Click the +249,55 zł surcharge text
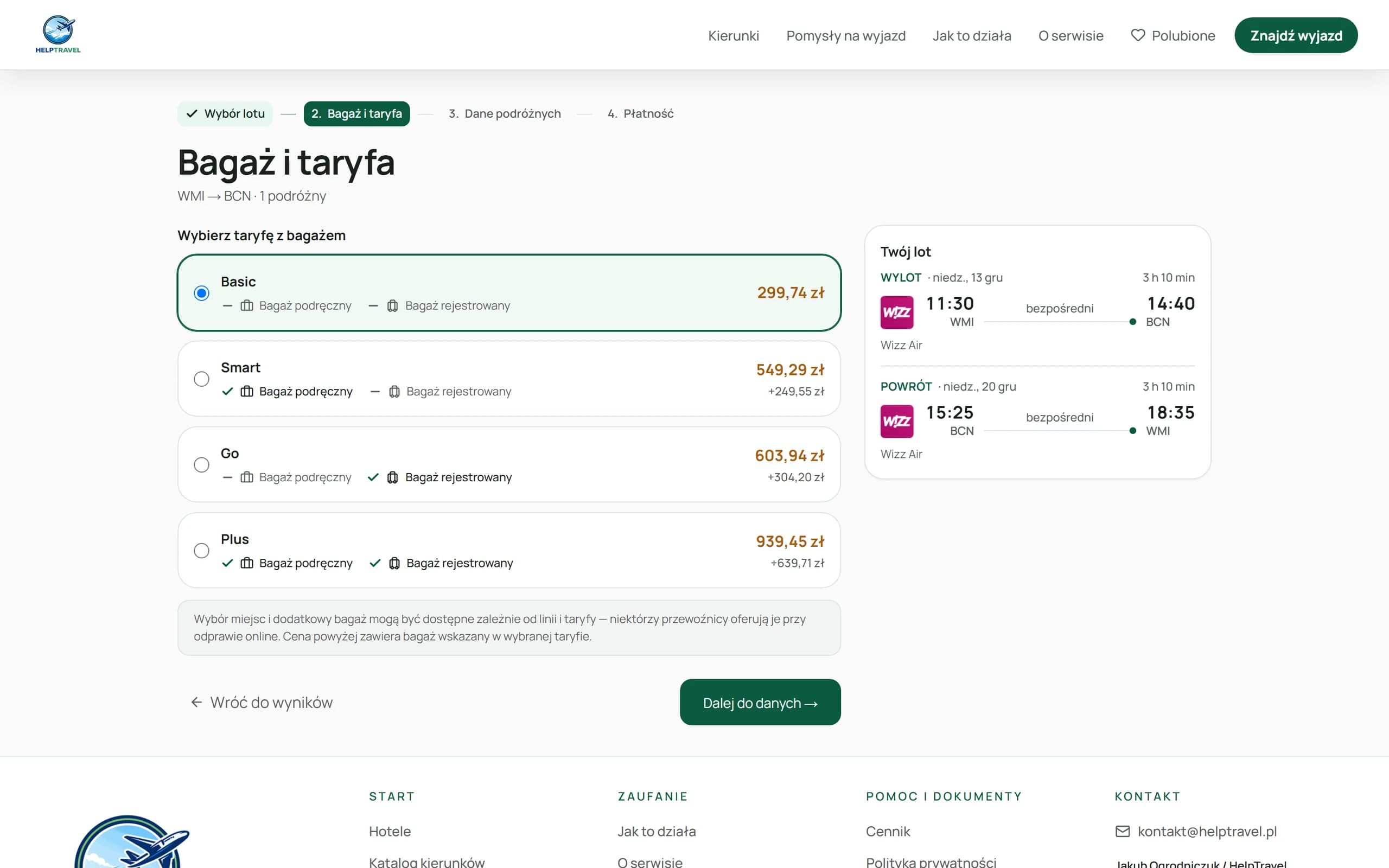This screenshot has height=868, width=1389. 796,392
